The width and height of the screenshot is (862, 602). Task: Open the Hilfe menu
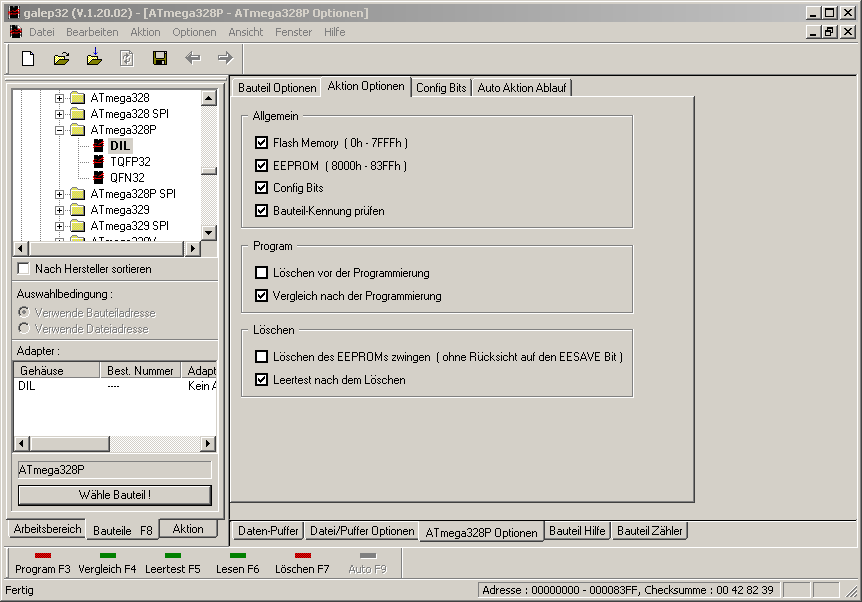click(x=334, y=32)
